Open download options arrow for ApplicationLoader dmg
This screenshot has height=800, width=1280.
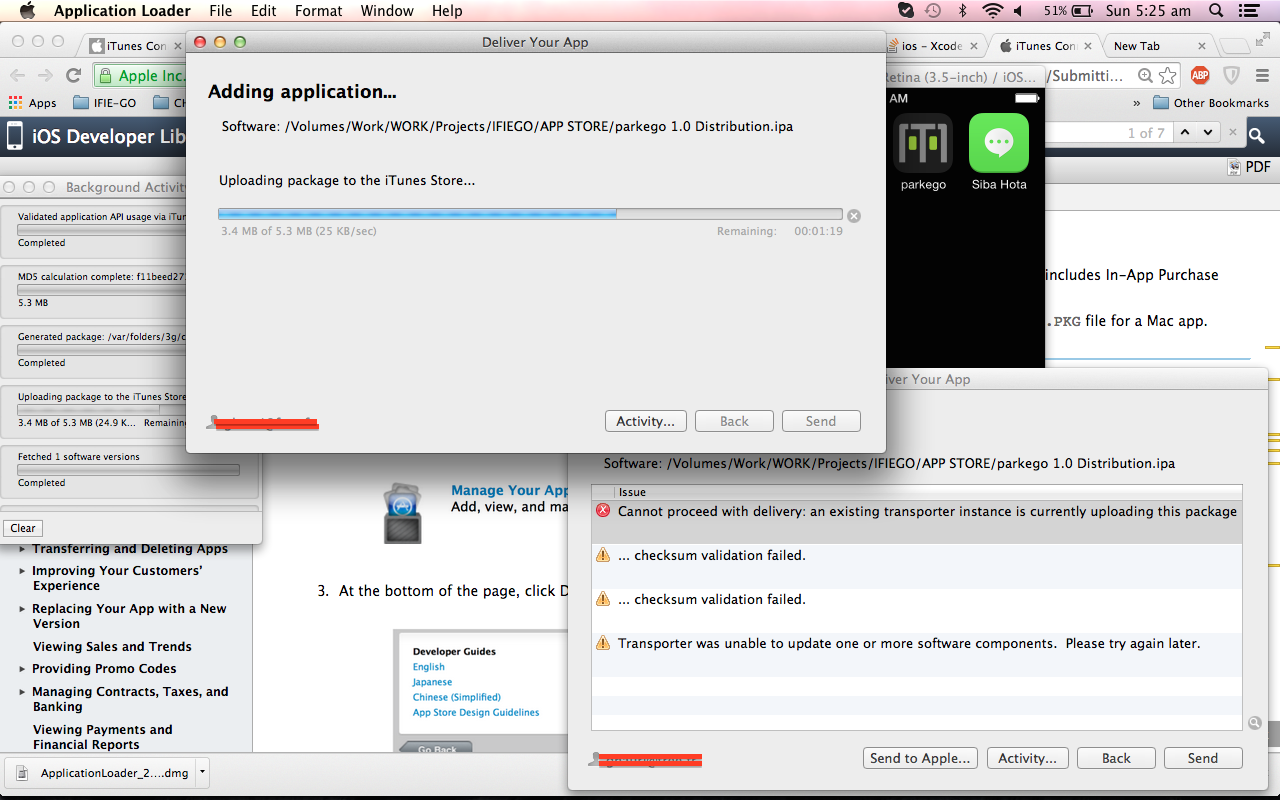click(x=203, y=773)
